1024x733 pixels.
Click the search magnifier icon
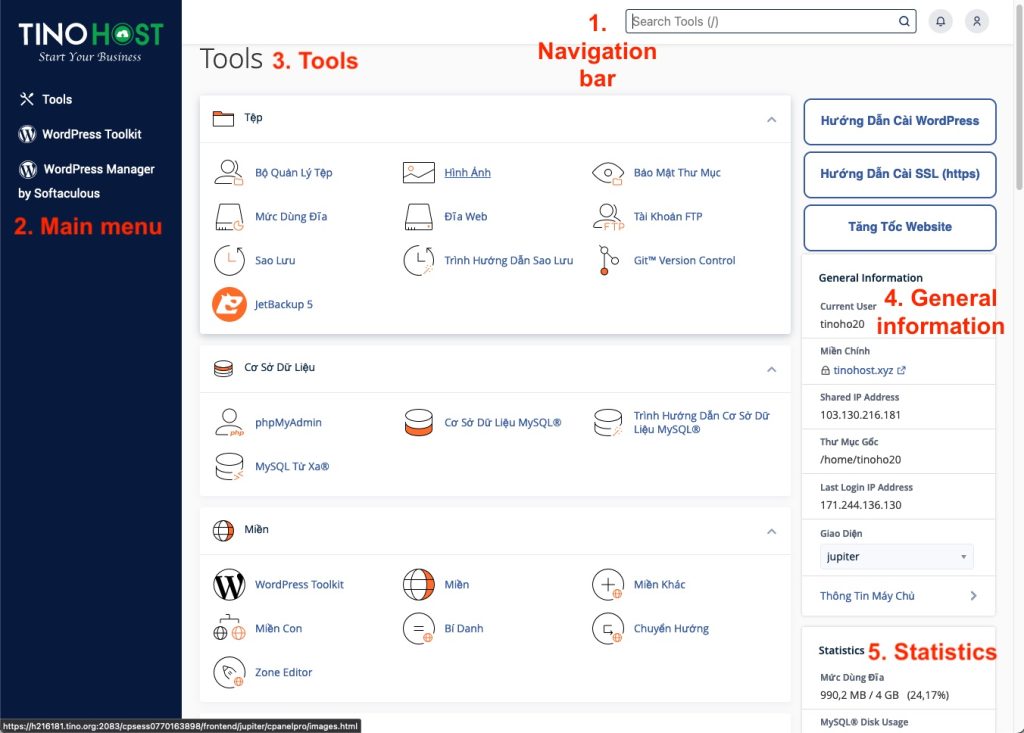click(904, 22)
